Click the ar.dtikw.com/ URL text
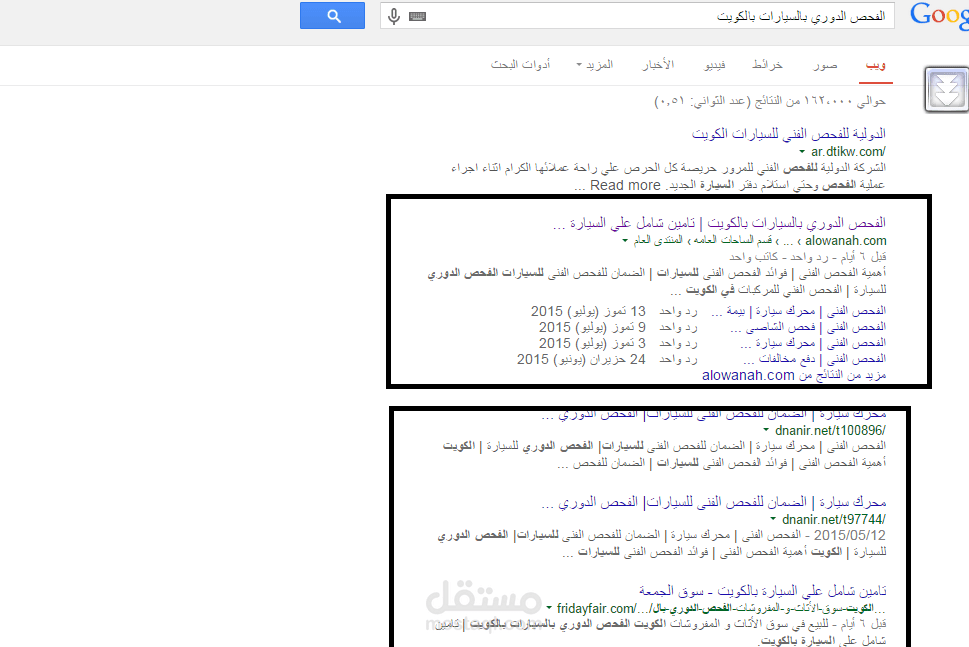969x647 pixels. (848, 151)
